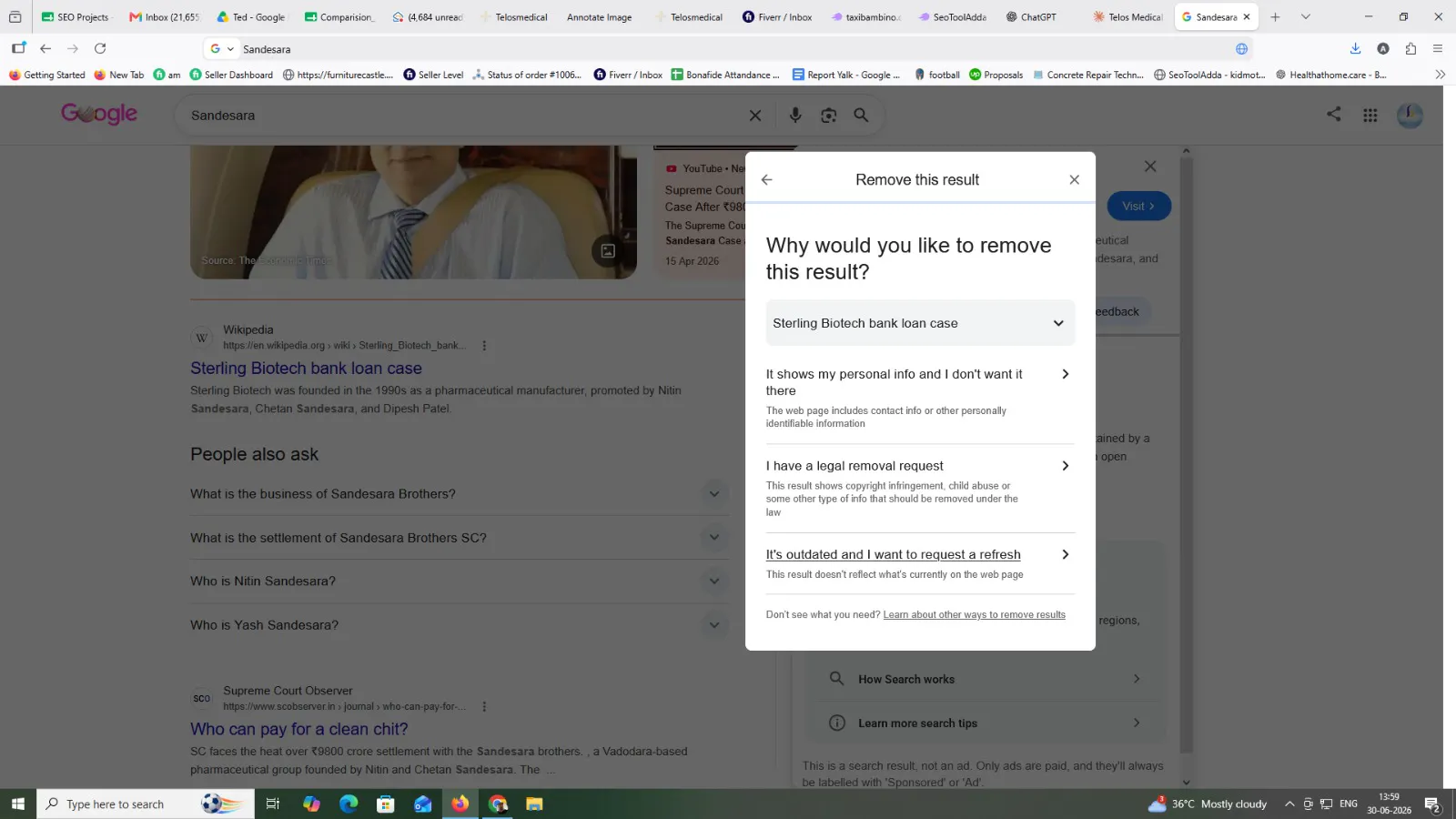Expand 'What is the settlement of Sandesara Brothers SC?'
Screen dimensions: 1456x819
[x=459, y=538]
